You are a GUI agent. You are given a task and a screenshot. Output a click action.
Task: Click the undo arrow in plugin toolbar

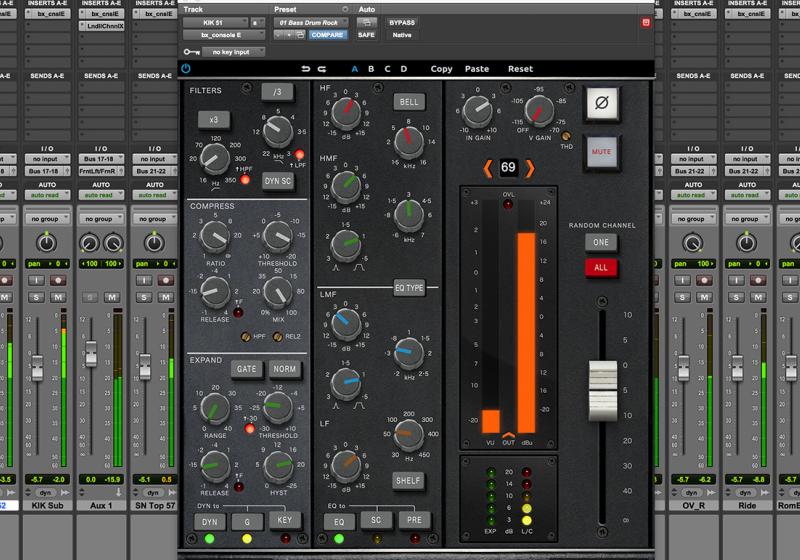point(306,69)
